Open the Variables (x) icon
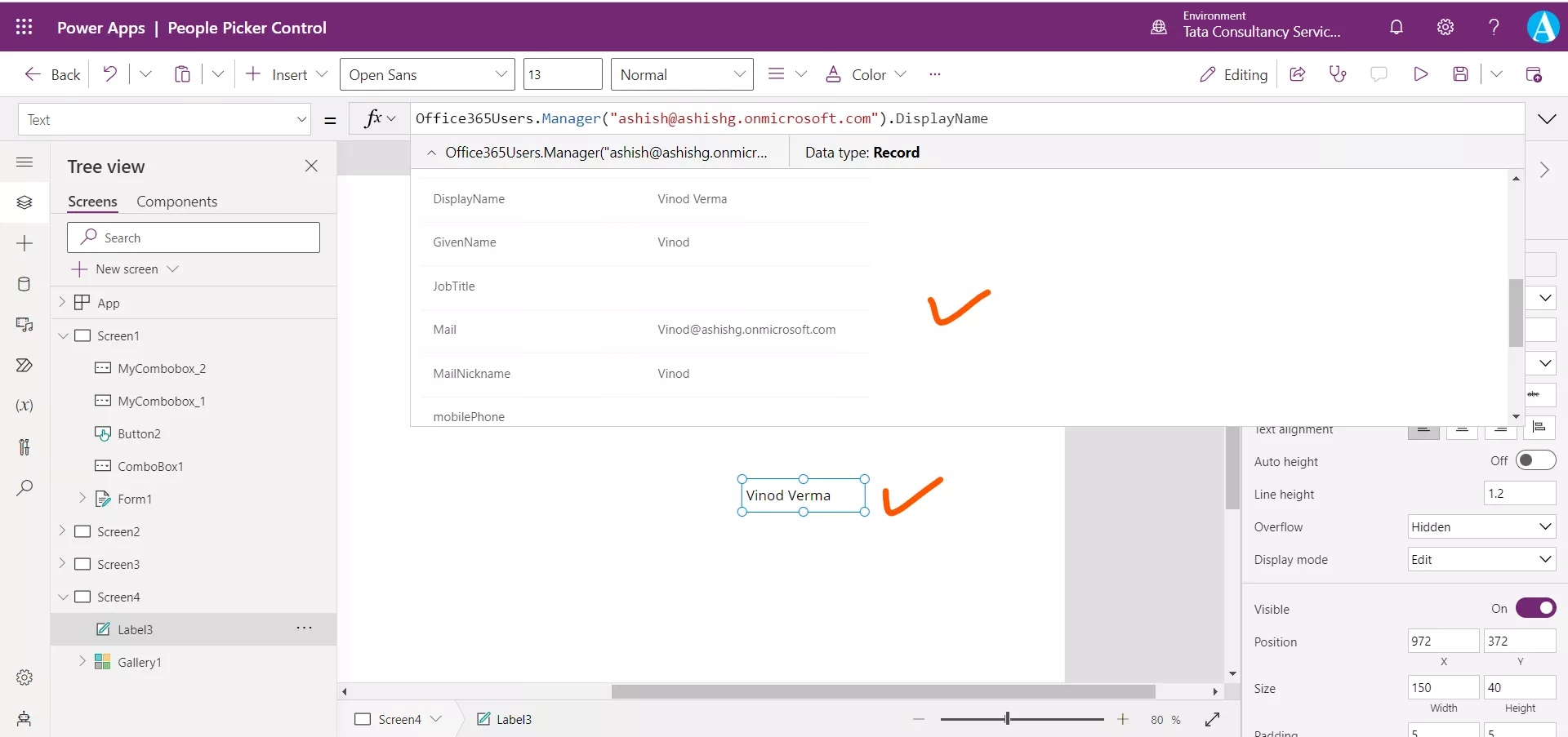The height and width of the screenshot is (737, 1568). click(24, 406)
